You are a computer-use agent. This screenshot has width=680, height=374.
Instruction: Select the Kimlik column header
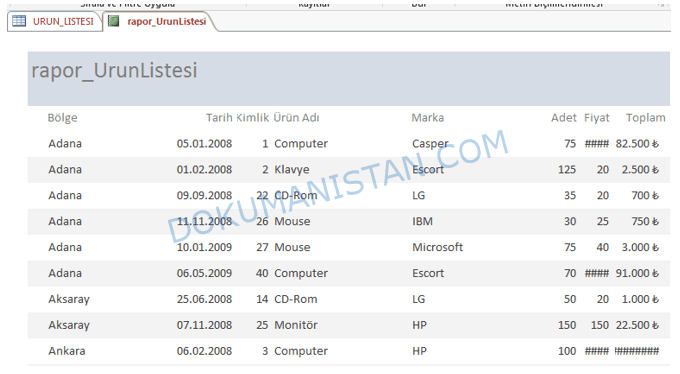252,118
